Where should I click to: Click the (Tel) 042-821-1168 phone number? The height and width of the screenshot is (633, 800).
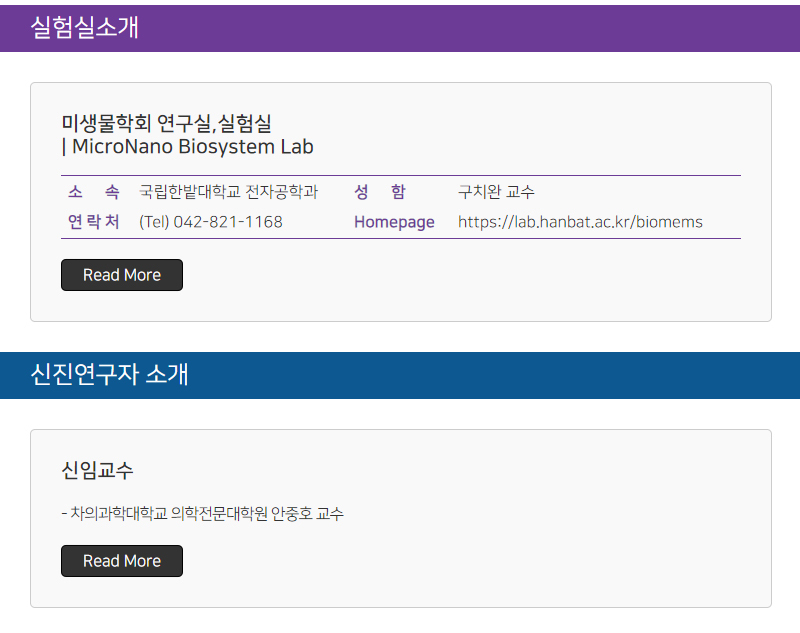pos(211,222)
